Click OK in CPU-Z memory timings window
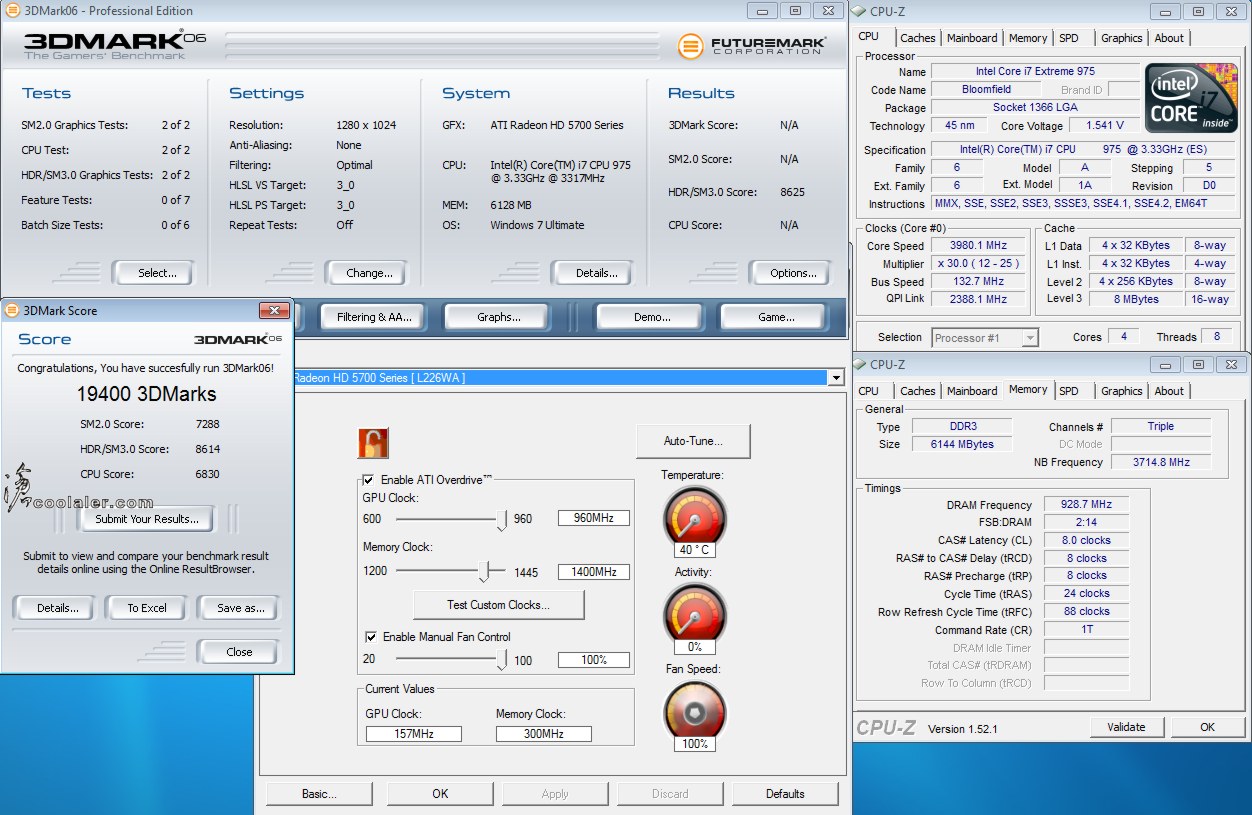The height and width of the screenshot is (815, 1252). coord(1207,727)
